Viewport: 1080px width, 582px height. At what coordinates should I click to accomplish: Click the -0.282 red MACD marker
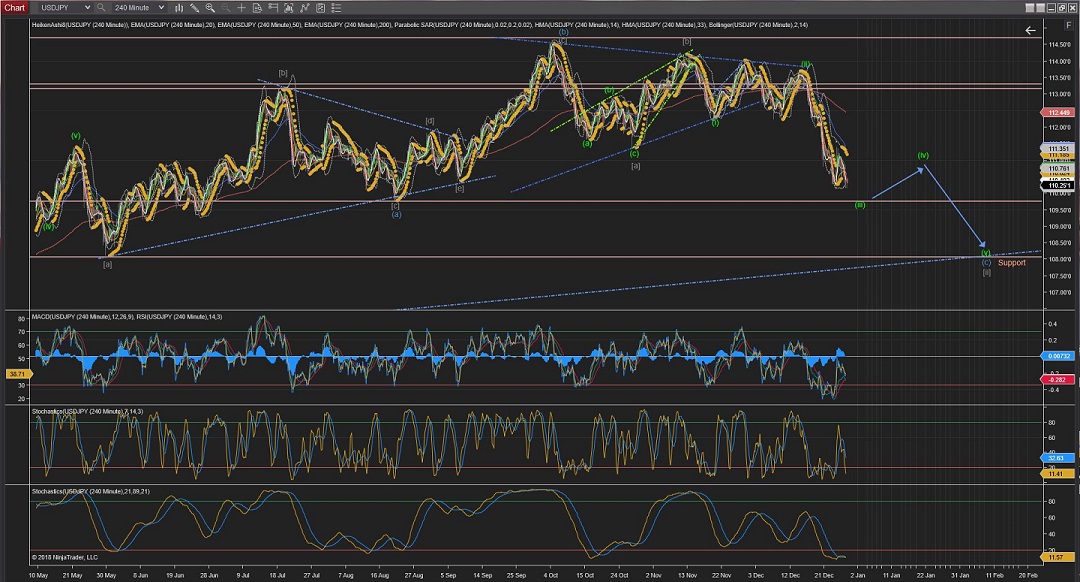(1059, 380)
